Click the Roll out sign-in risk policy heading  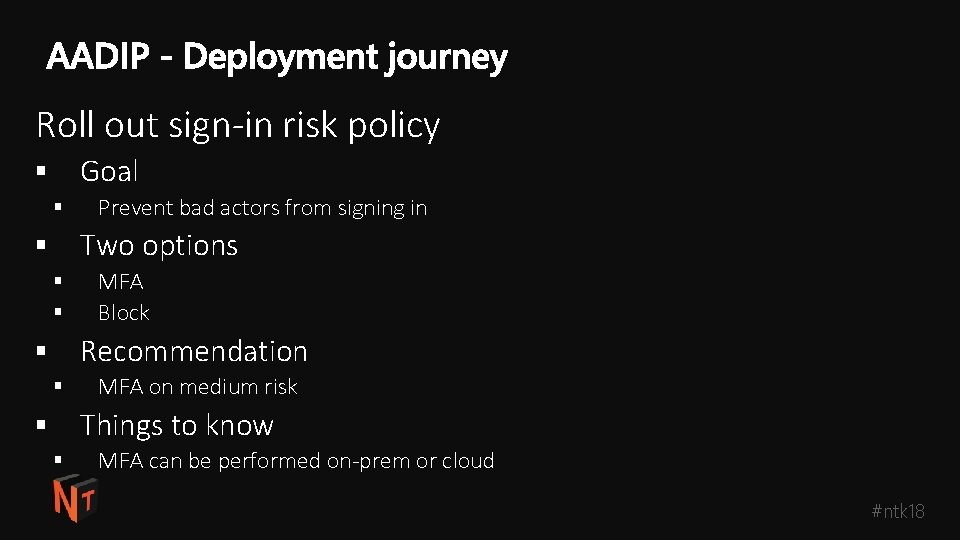pos(238,126)
